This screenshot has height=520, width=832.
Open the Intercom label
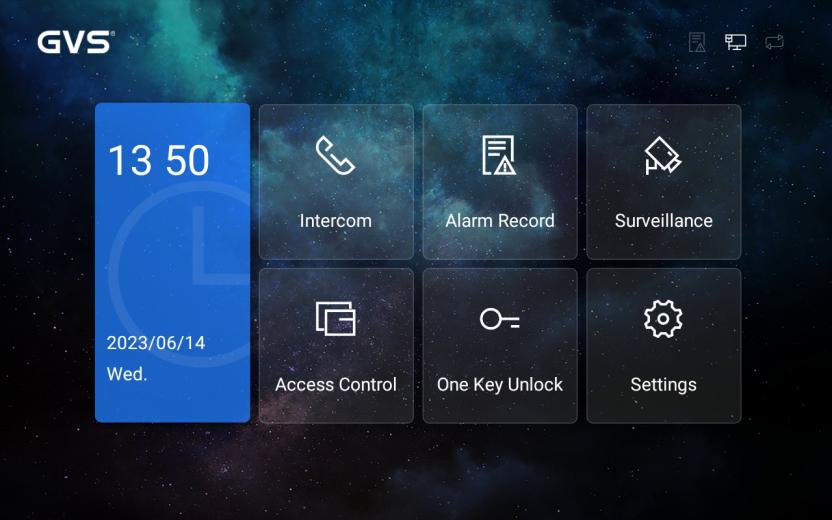pyautogui.click(x=335, y=221)
